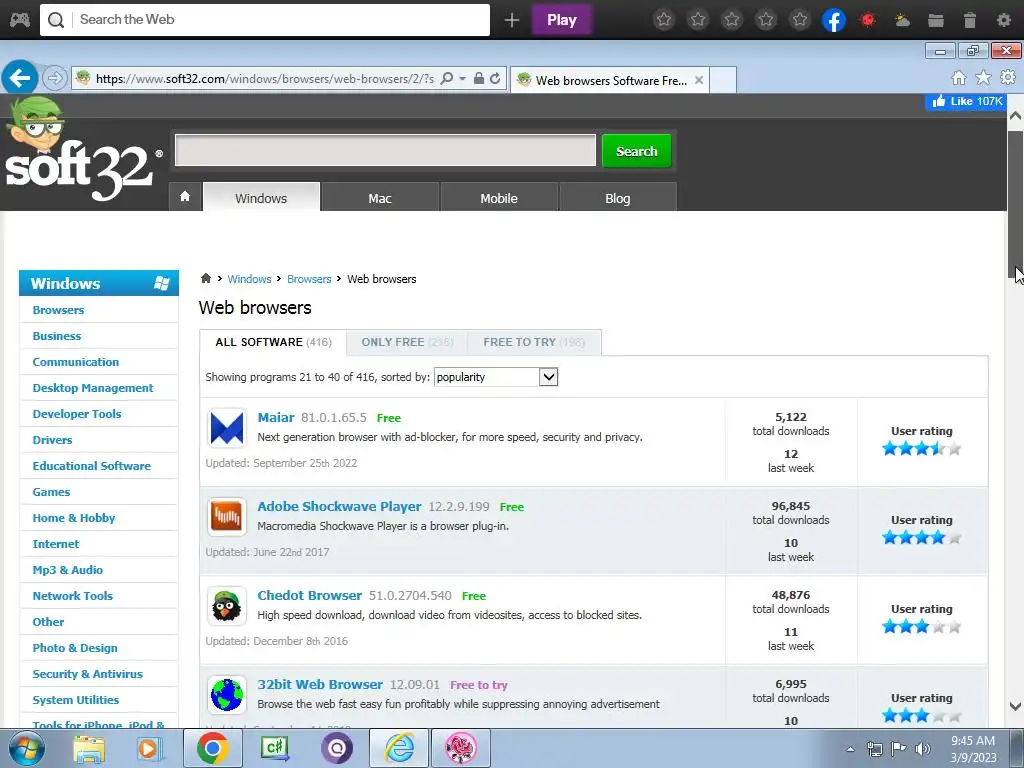Click the browser forward arrow button

coord(55,78)
